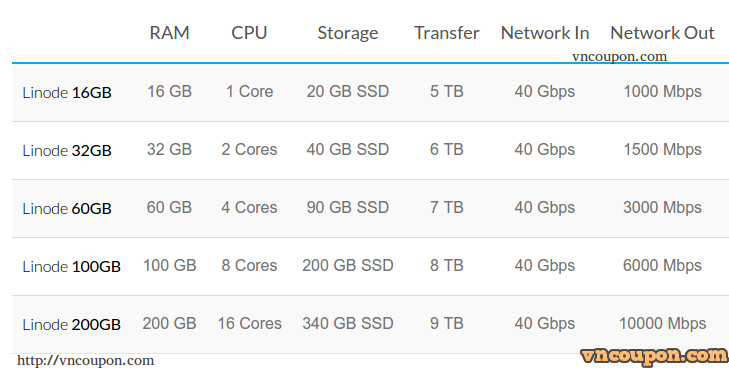This screenshot has height=368, width=729.
Task: Select the 340 GB SSD storage cell
Action: point(348,323)
